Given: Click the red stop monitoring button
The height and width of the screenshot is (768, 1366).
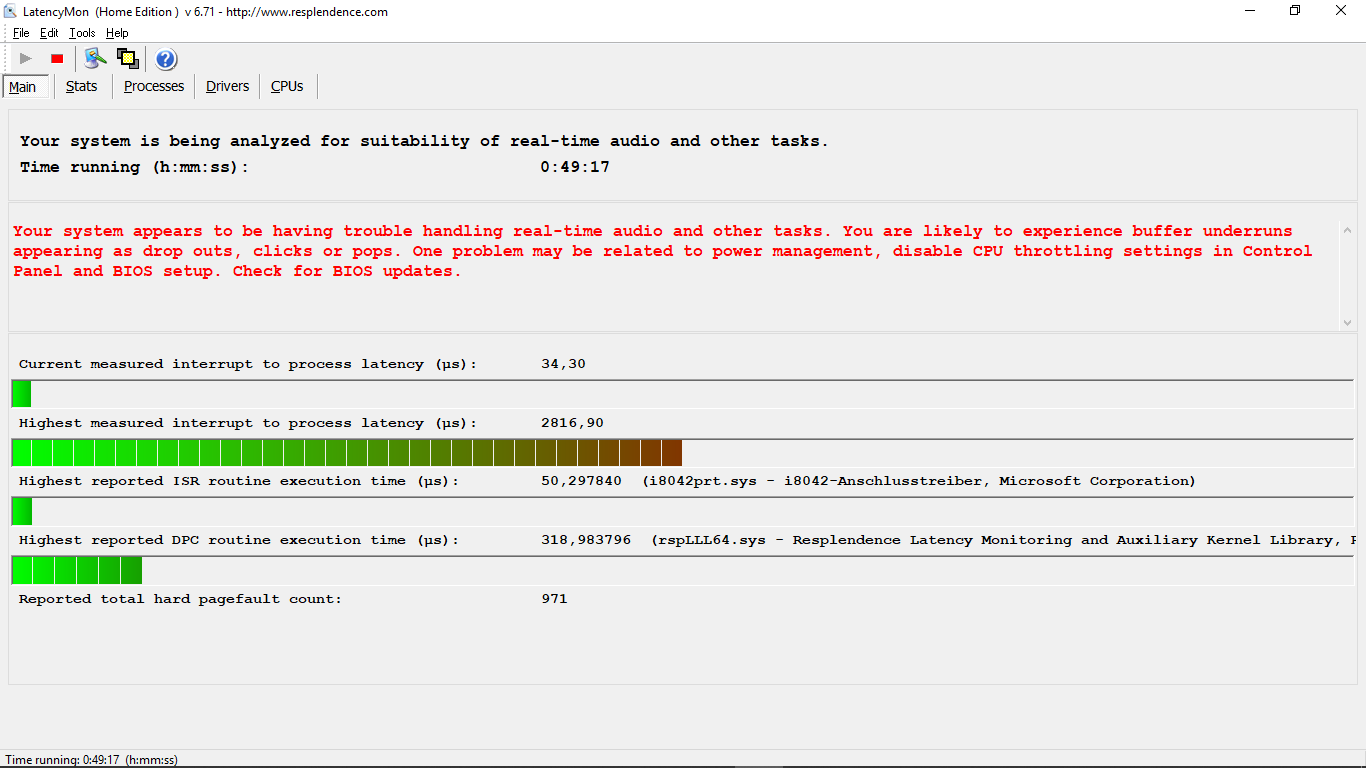Looking at the screenshot, I should (x=57, y=59).
